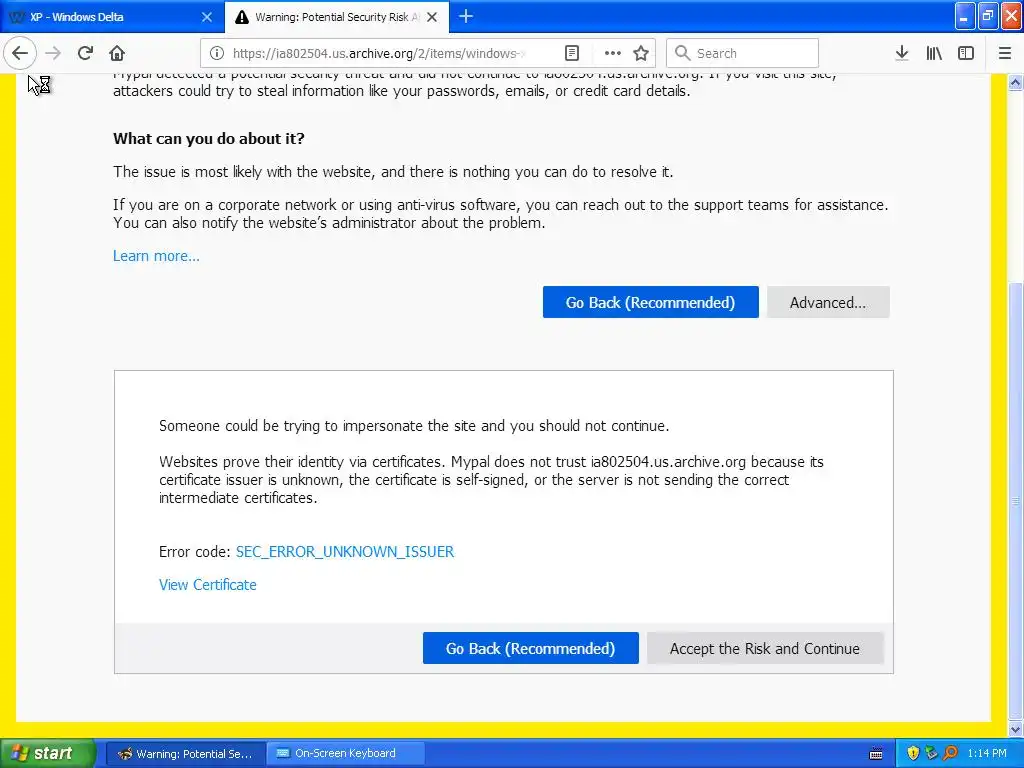
Task: Minimize the browser window
Action: pyautogui.click(x=965, y=16)
